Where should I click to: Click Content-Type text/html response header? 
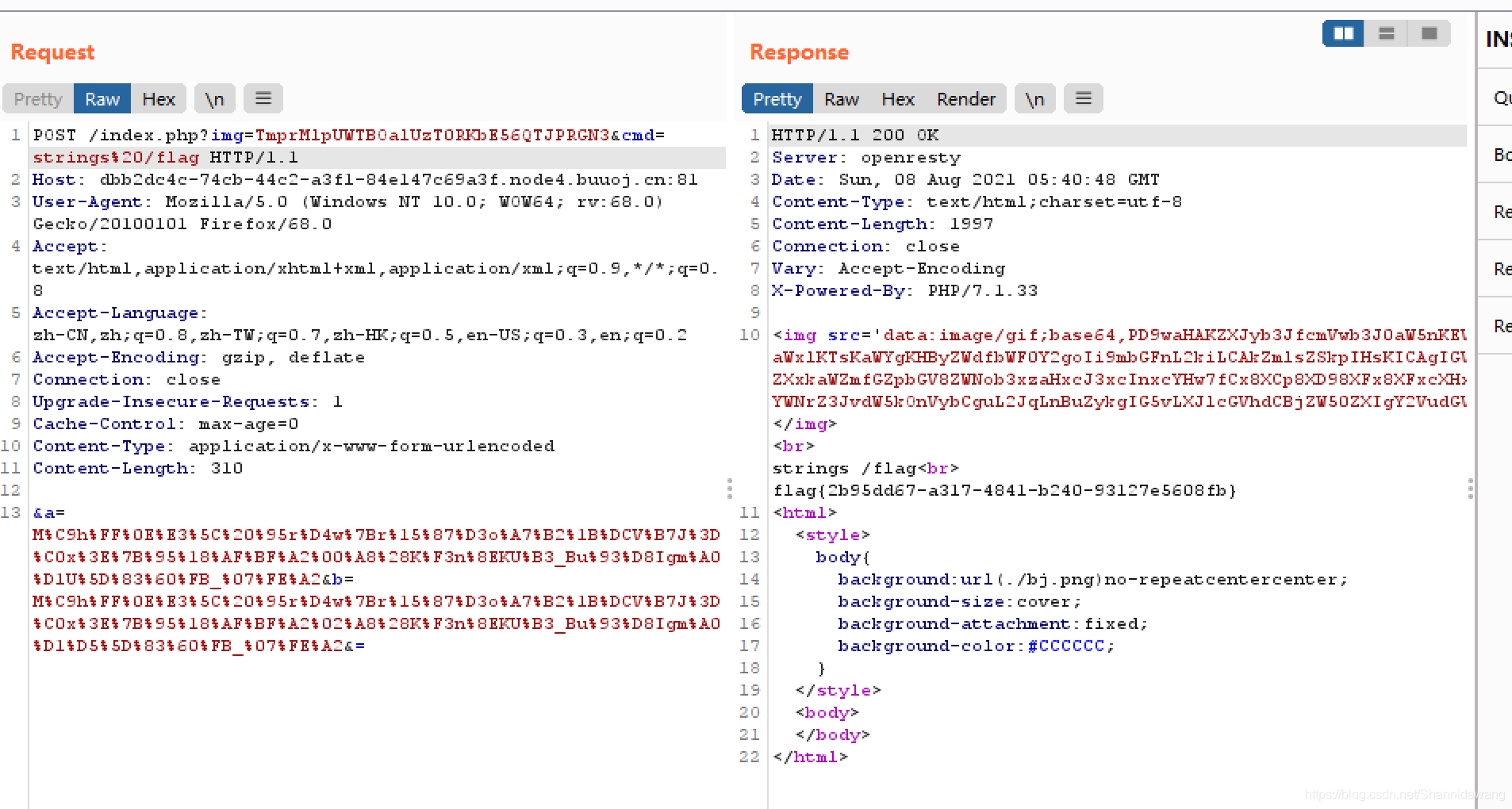[x=977, y=202]
